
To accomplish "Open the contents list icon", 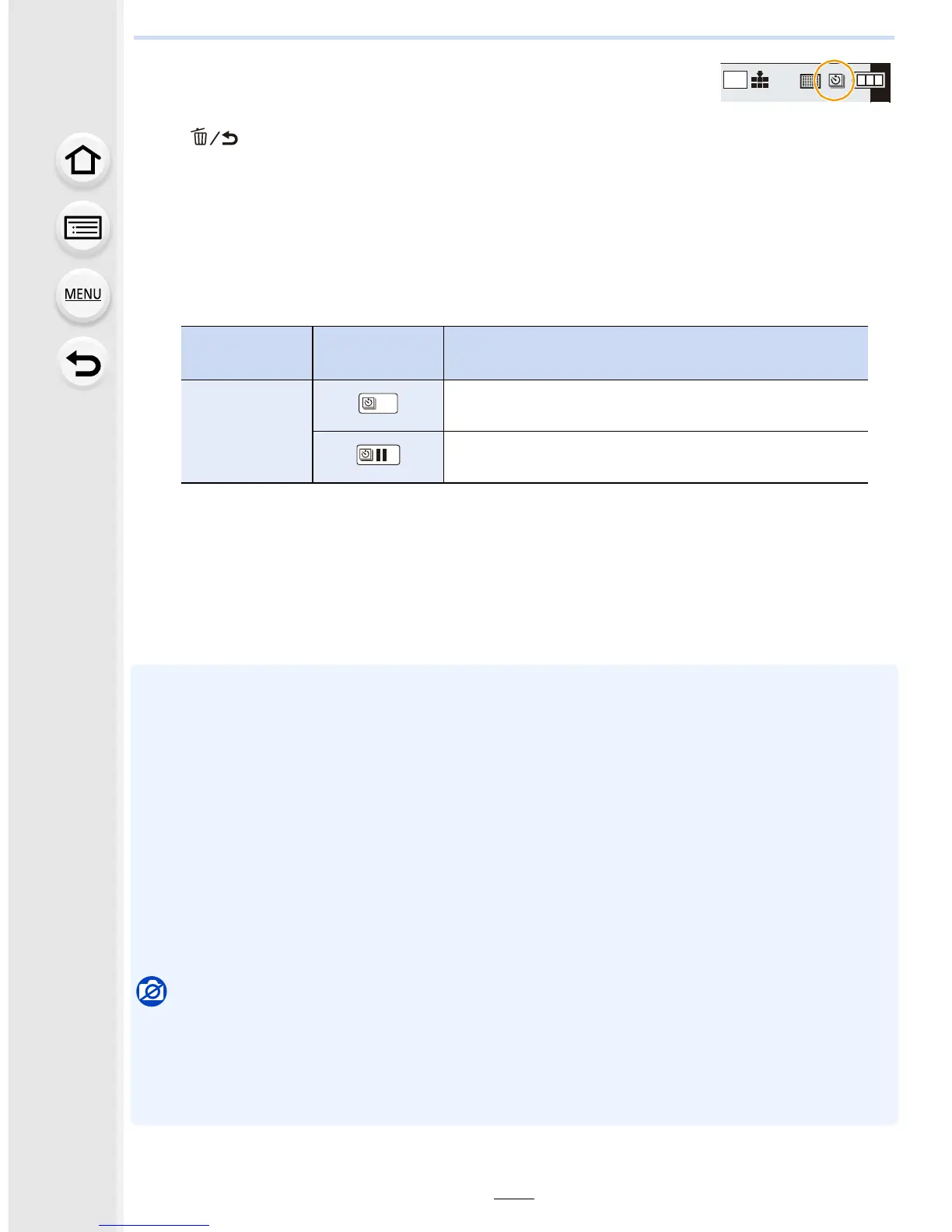I will (x=83, y=228).
